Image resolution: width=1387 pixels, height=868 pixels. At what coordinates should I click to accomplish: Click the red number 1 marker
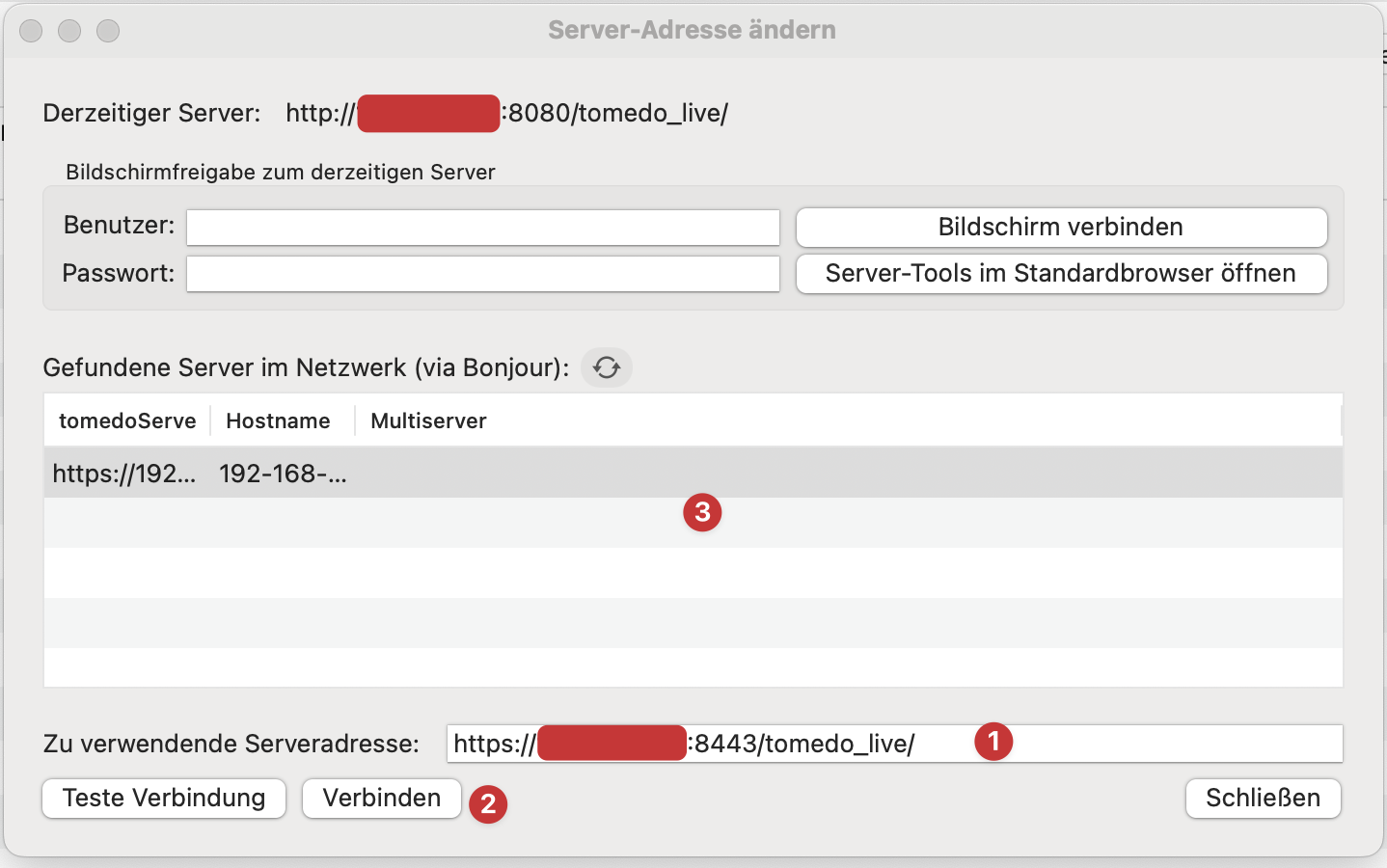point(993,742)
